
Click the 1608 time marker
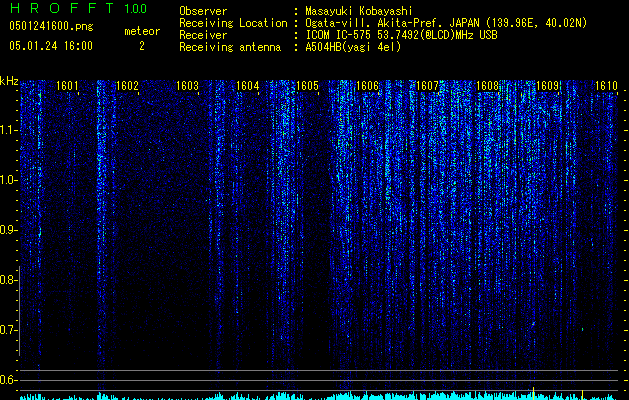click(487, 86)
